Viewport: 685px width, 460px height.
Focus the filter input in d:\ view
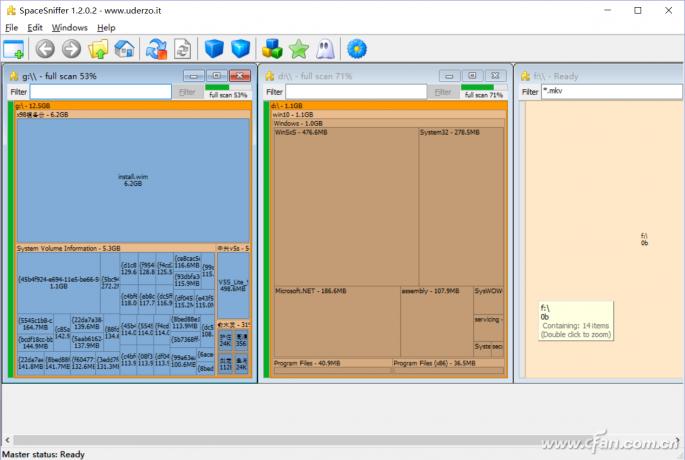pos(356,92)
